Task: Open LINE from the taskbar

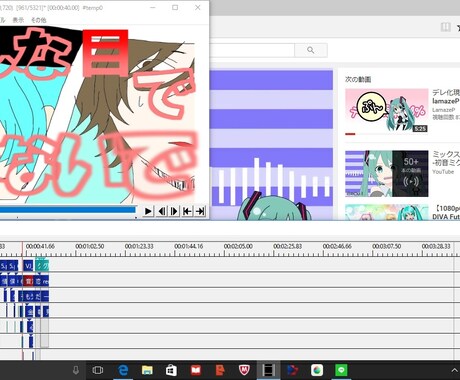Action: (x=341, y=370)
